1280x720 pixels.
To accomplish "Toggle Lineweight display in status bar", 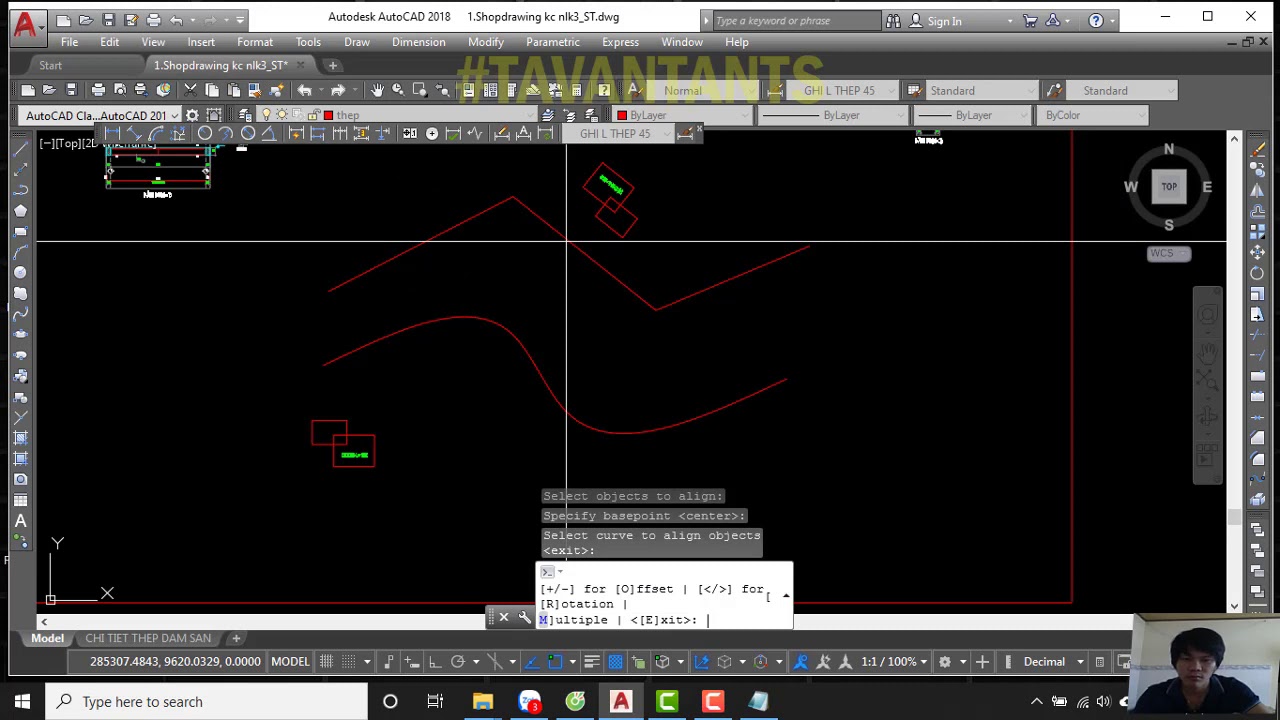I will pos(592,662).
